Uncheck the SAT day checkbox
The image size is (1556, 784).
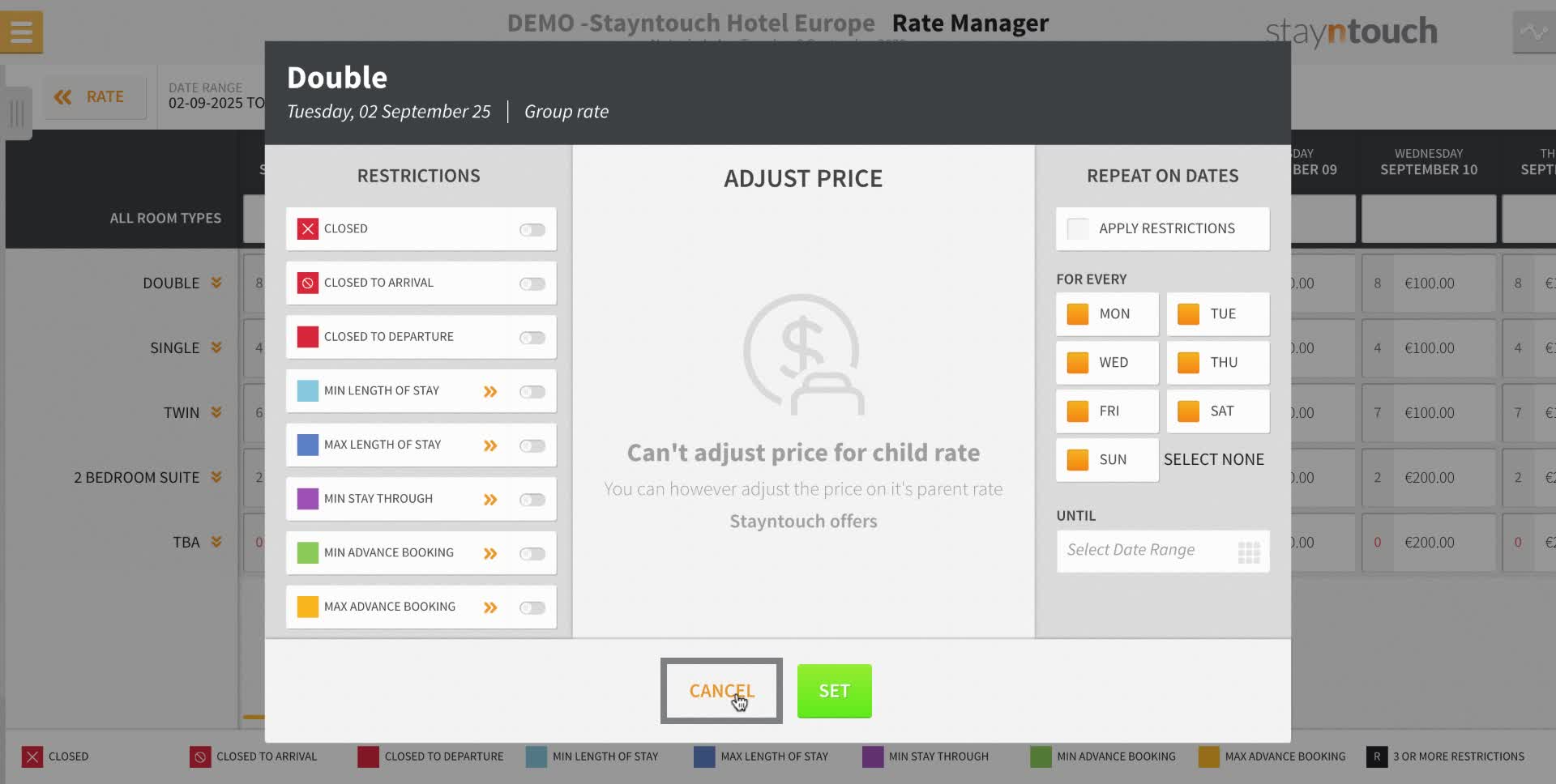pyautogui.click(x=1188, y=411)
